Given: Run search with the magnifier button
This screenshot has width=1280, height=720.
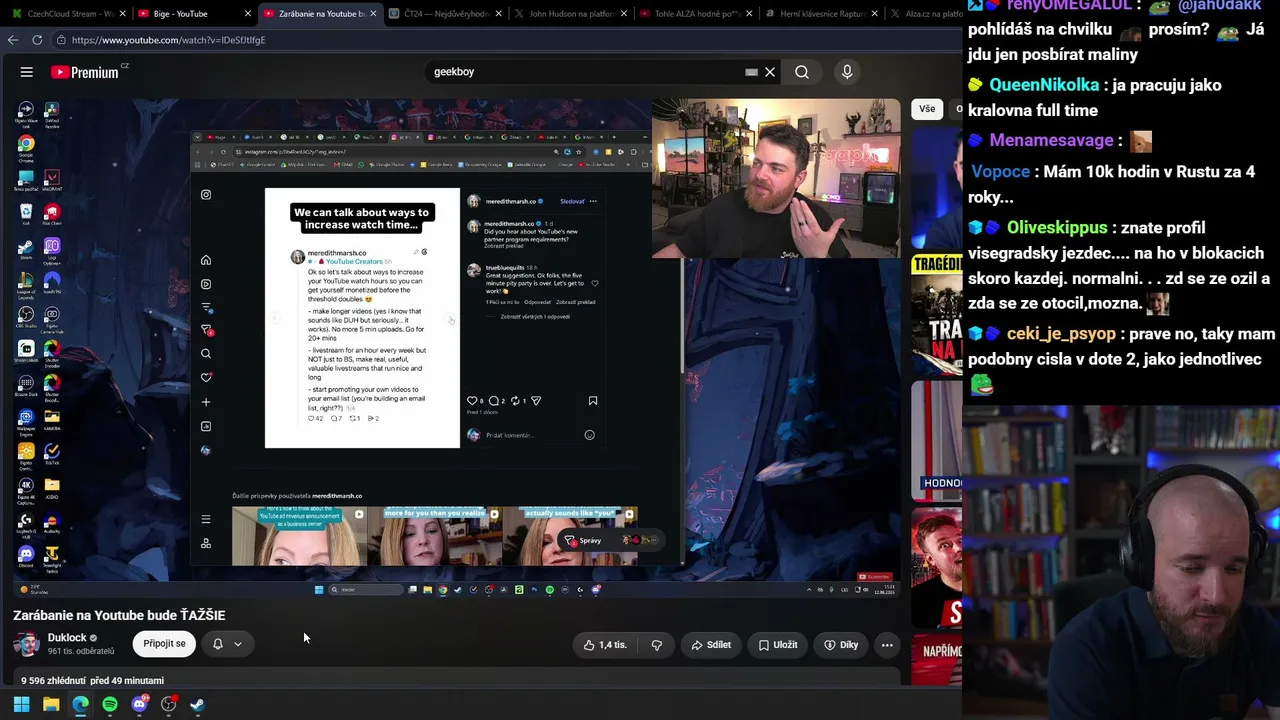Looking at the screenshot, I should click(x=802, y=72).
